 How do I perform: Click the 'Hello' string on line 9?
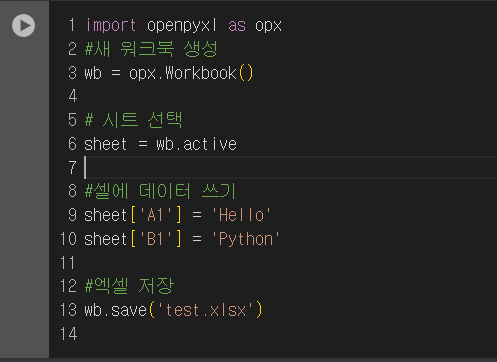(241, 215)
